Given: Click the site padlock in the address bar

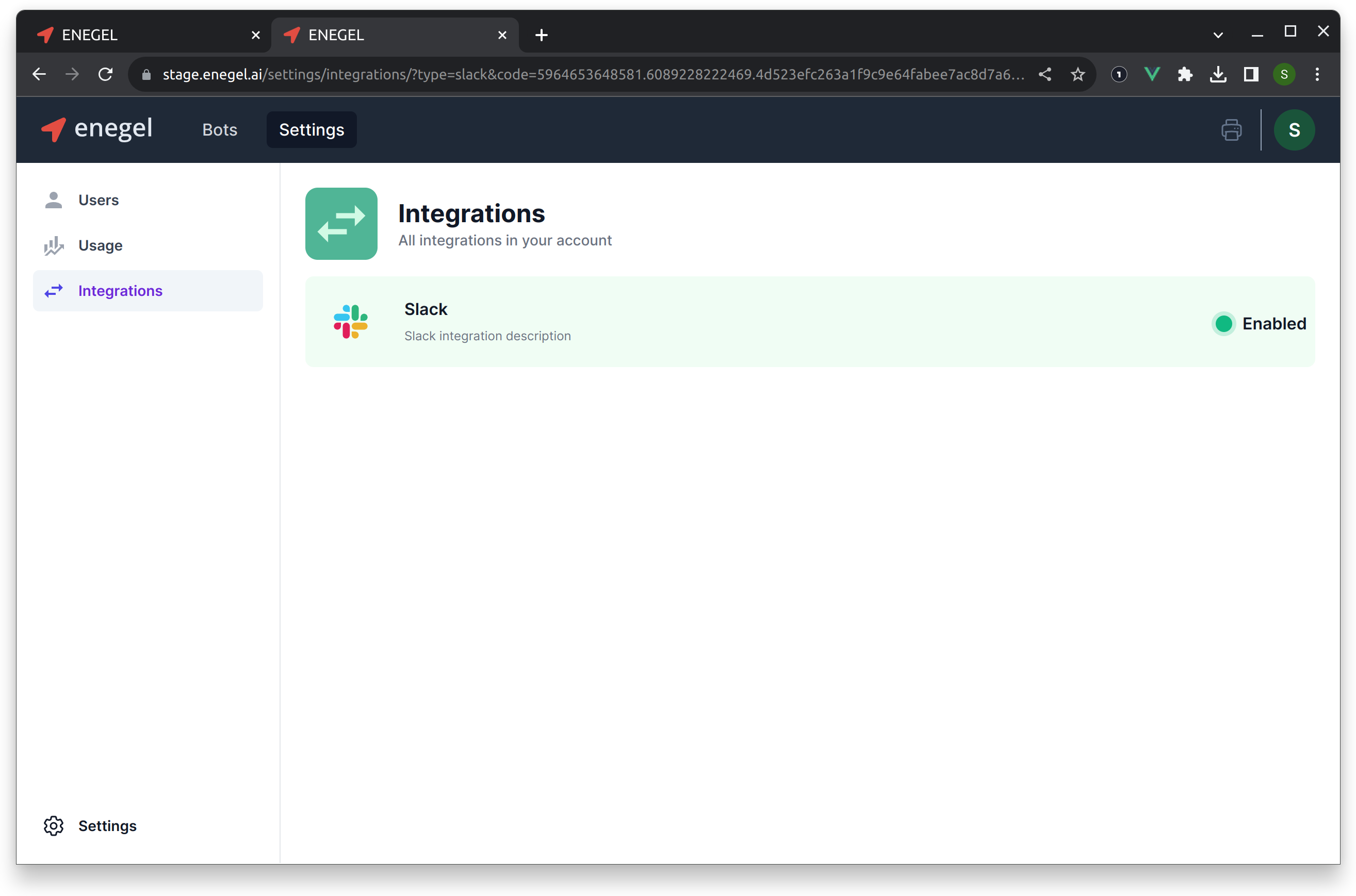Looking at the screenshot, I should point(146,74).
